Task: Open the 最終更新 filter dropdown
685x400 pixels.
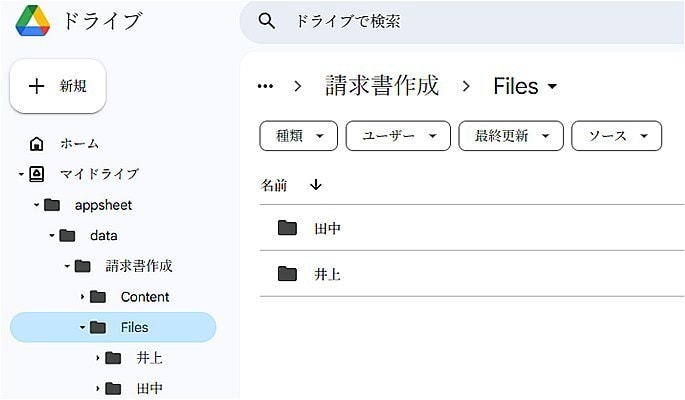Action: click(x=510, y=136)
